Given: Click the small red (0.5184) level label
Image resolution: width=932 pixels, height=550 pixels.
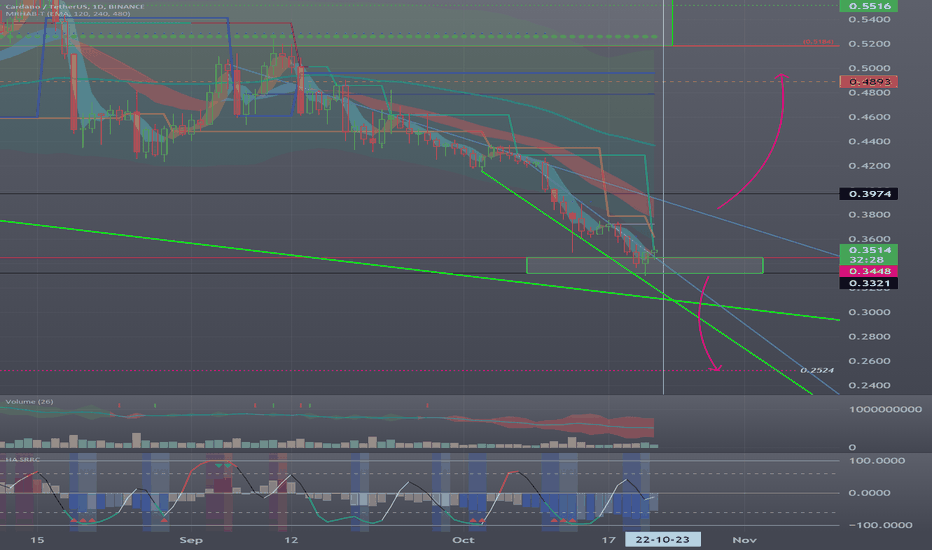Looking at the screenshot, I should [818, 42].
